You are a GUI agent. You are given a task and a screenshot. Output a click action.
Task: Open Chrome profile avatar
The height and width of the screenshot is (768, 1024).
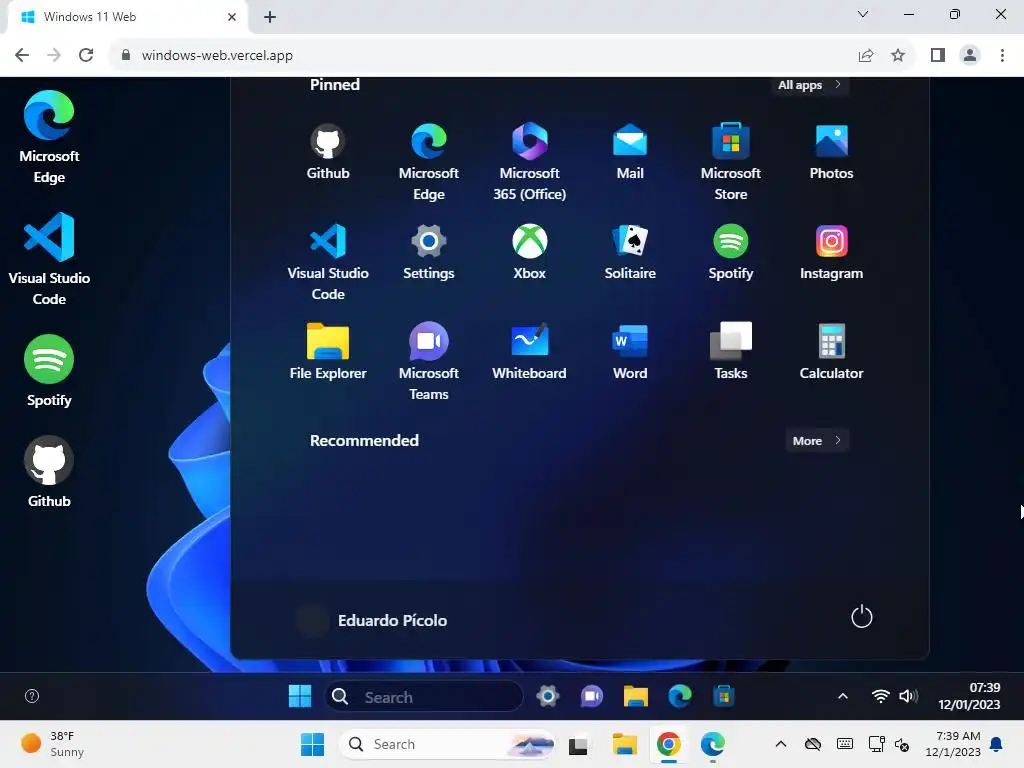point(970,56)
